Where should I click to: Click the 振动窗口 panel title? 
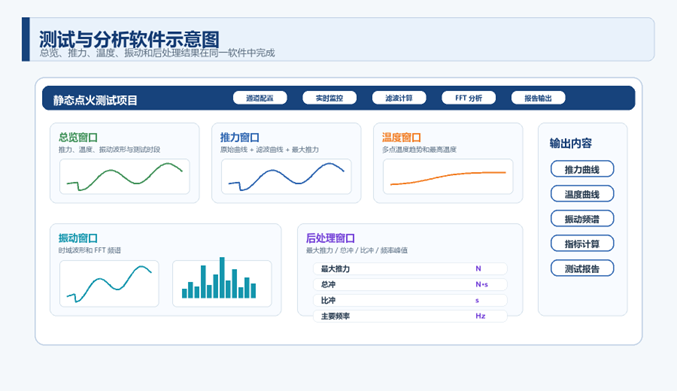point(78,238)
